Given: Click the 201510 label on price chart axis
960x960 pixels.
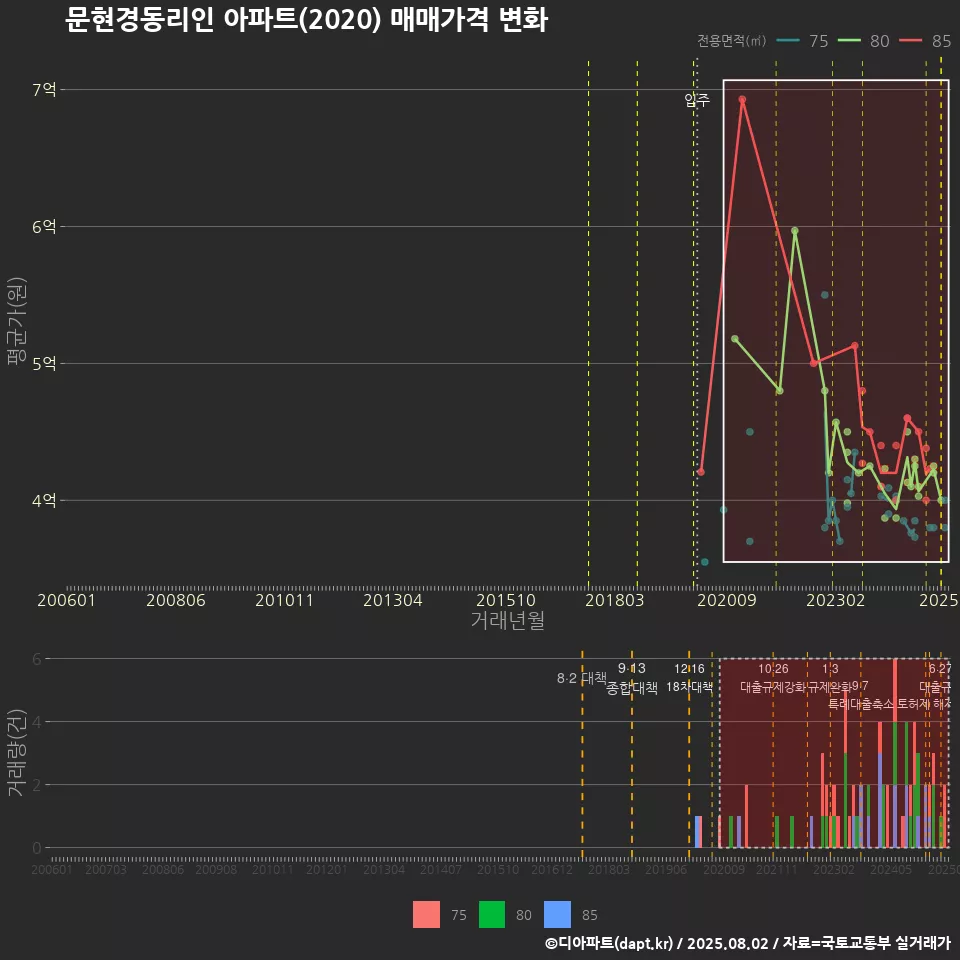Looking at the screenshot, I should (506, 600).
